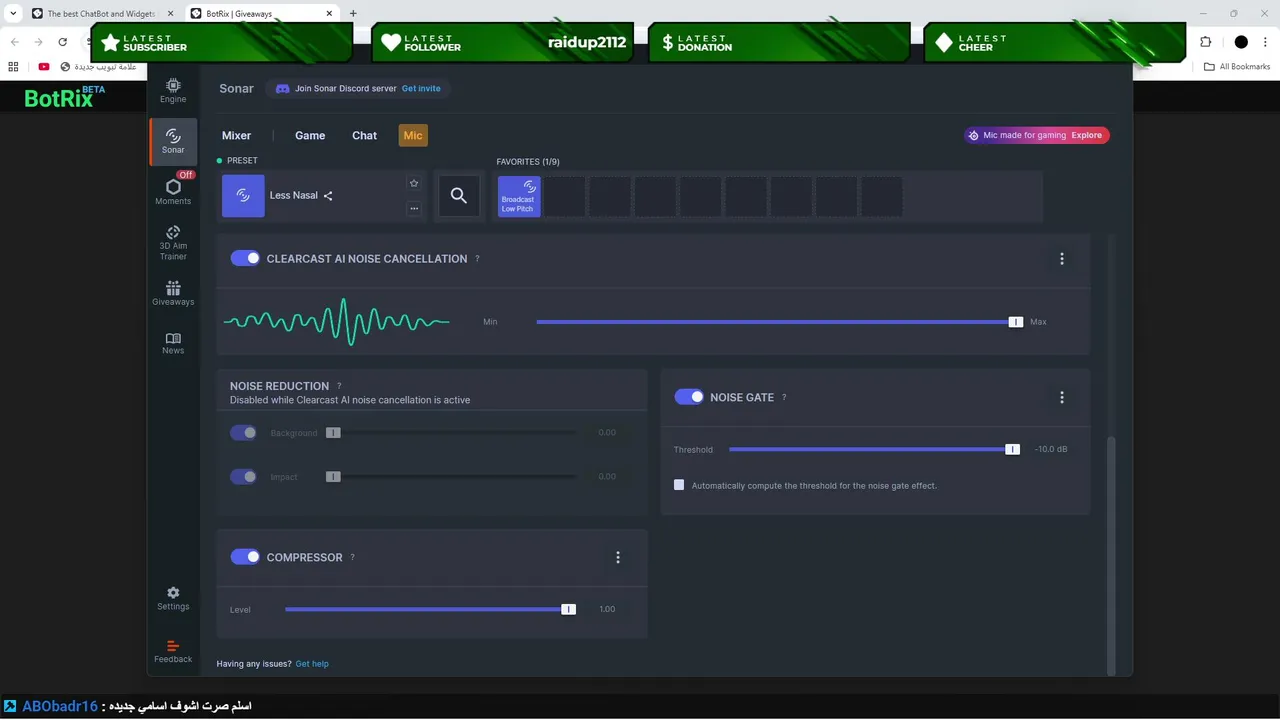This screenshot has height=720, width=1280.
Task: Open All Bookmarks folder
Action: (x=1237, y=67)
